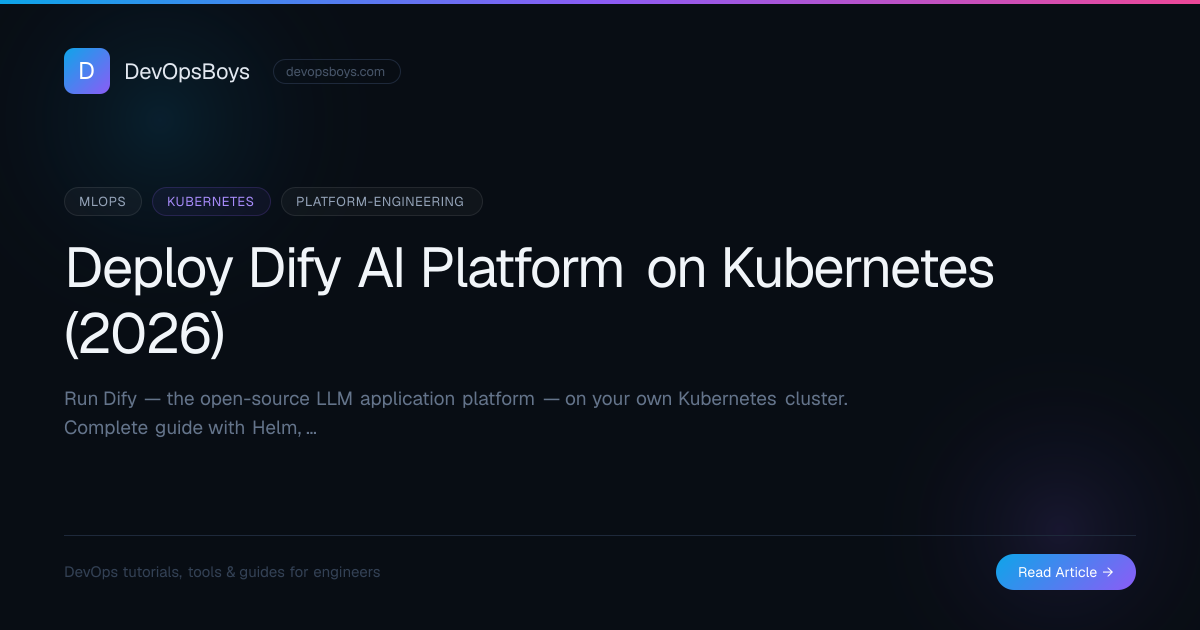Select the MLOPS tag
The image size is (1200, 630).
pos(103,201)
